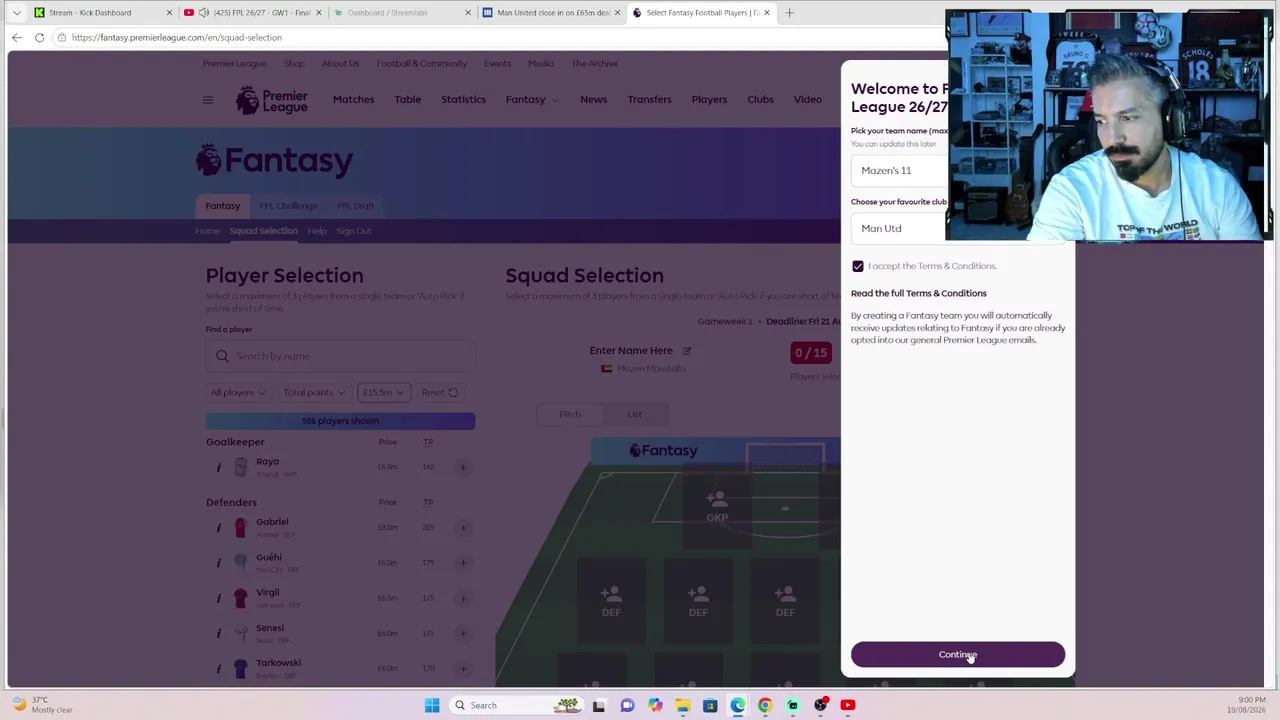
Task: Read the full Terms & Conditions link
Action: click(x=919, y=294)
